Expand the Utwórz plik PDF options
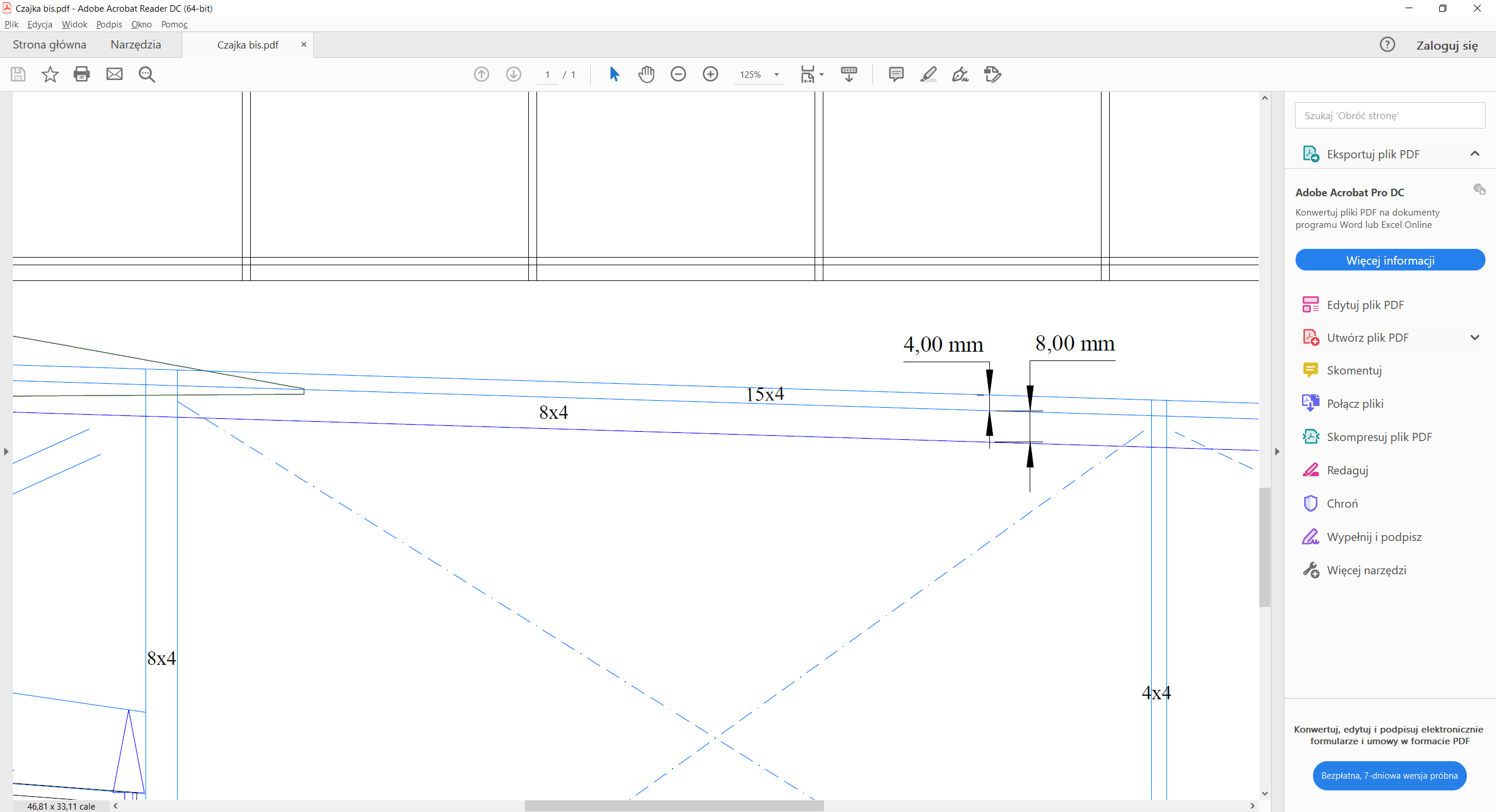 point(1474,338)
